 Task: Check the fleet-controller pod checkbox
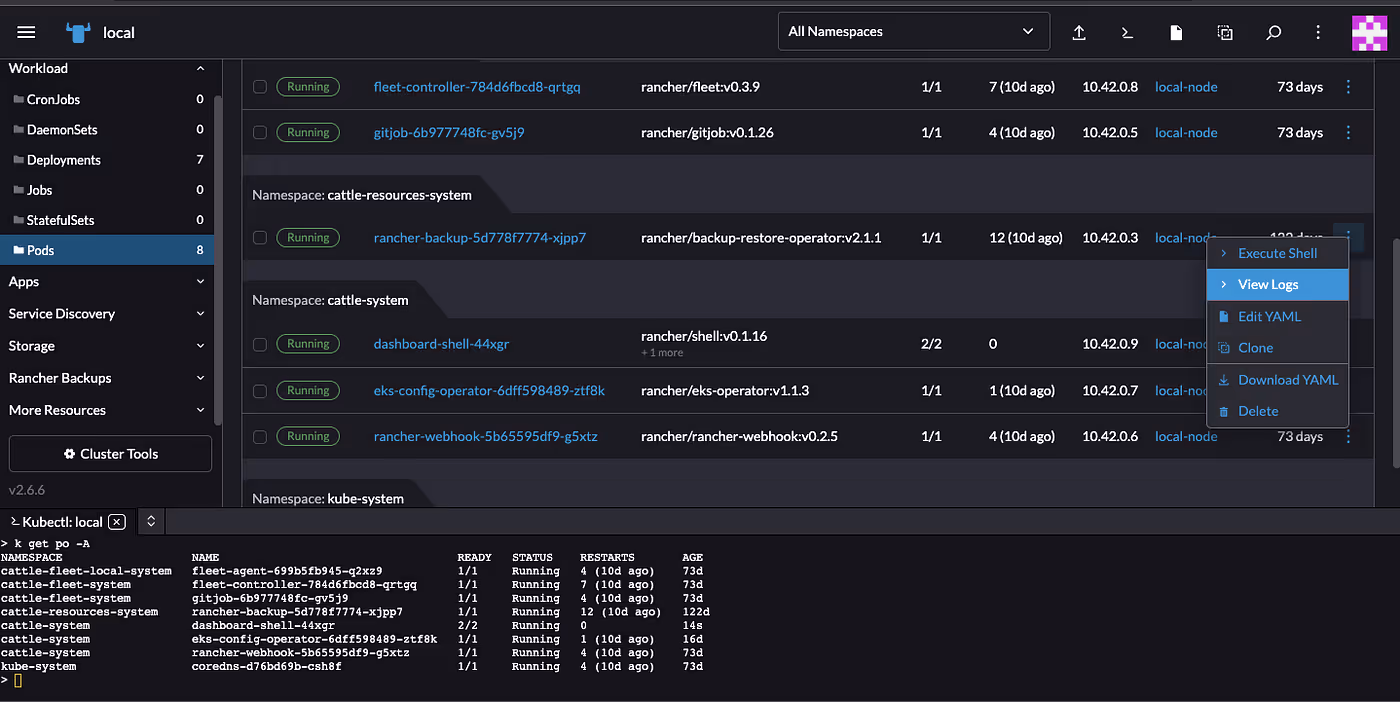click(260, 87)
